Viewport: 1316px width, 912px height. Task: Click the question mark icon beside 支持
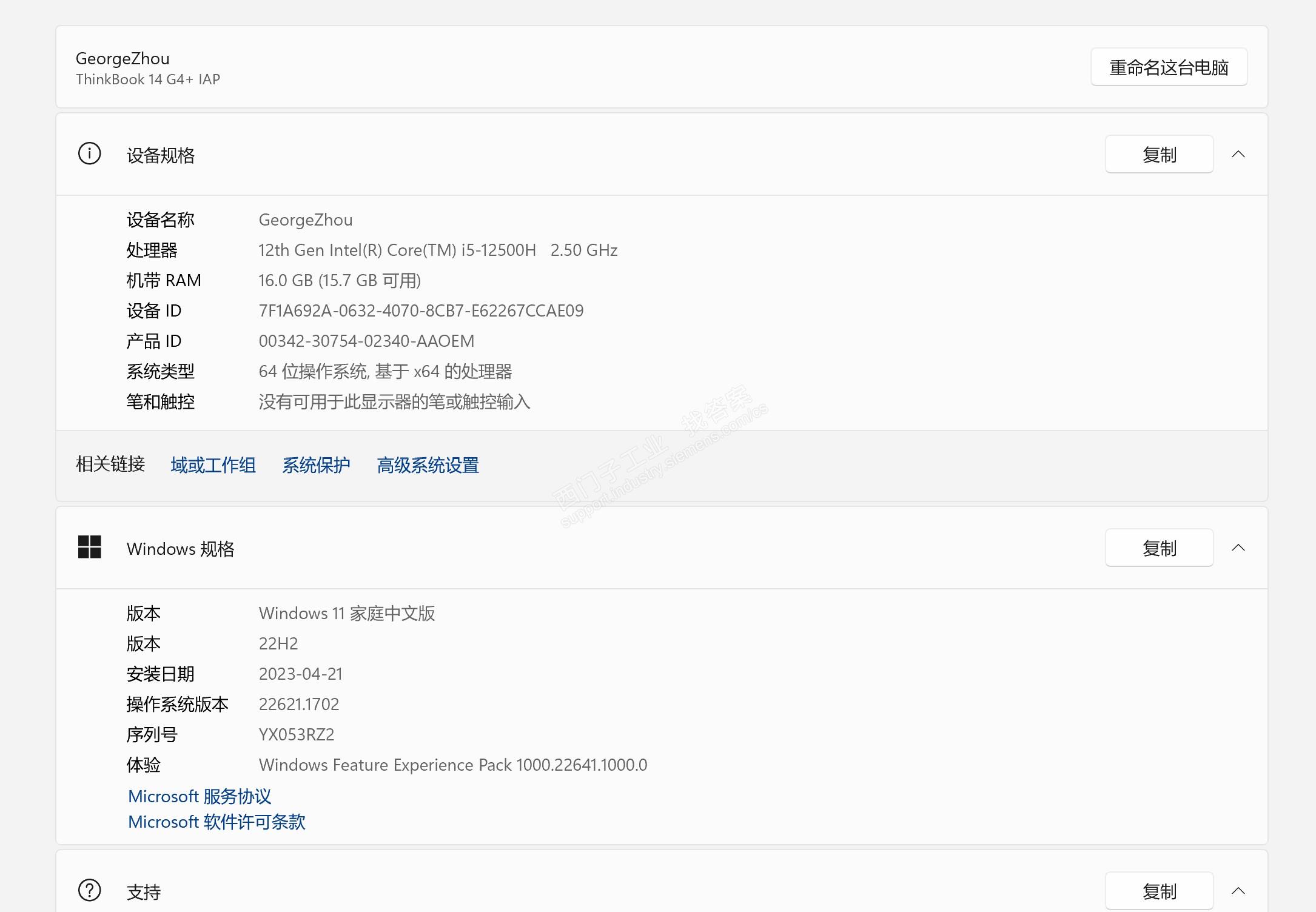[x=89, y=890]
